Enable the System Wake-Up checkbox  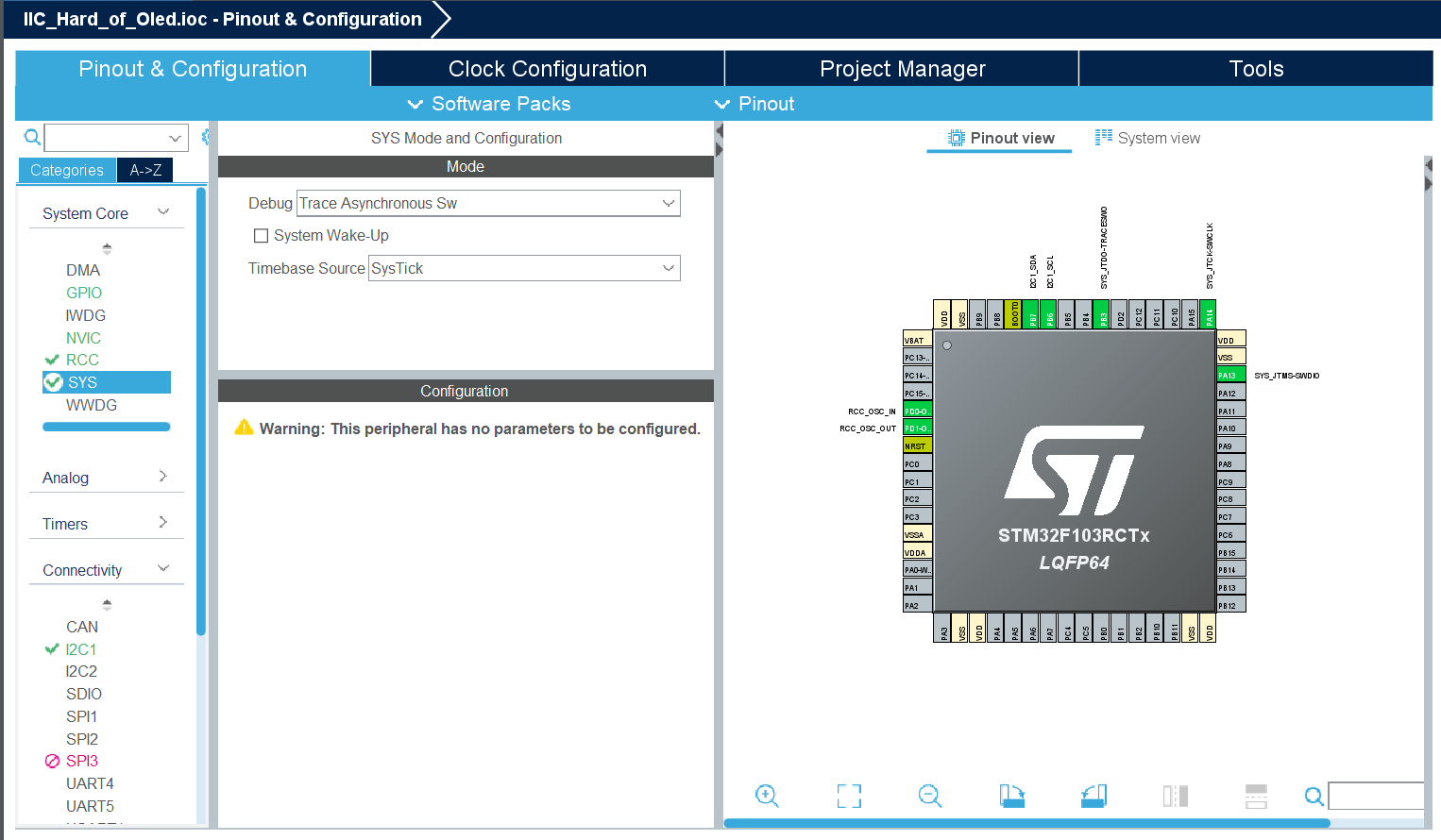[262, 236]
